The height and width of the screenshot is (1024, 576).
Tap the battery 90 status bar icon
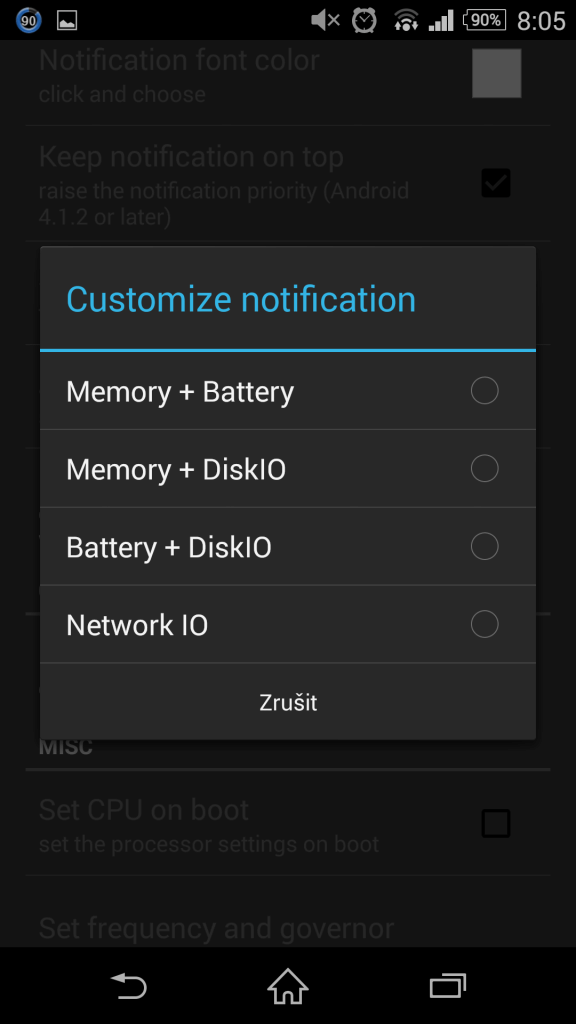tap(485, 20)
